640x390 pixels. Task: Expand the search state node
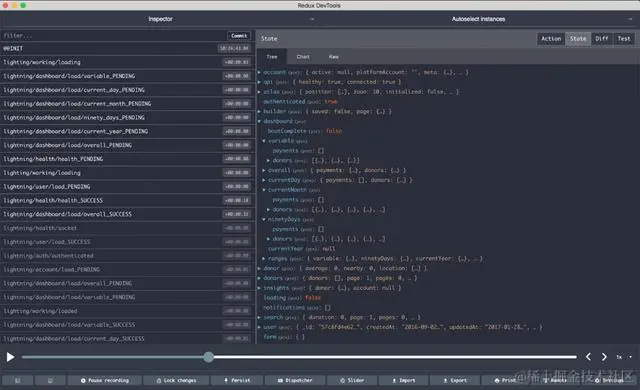[259, 317]
